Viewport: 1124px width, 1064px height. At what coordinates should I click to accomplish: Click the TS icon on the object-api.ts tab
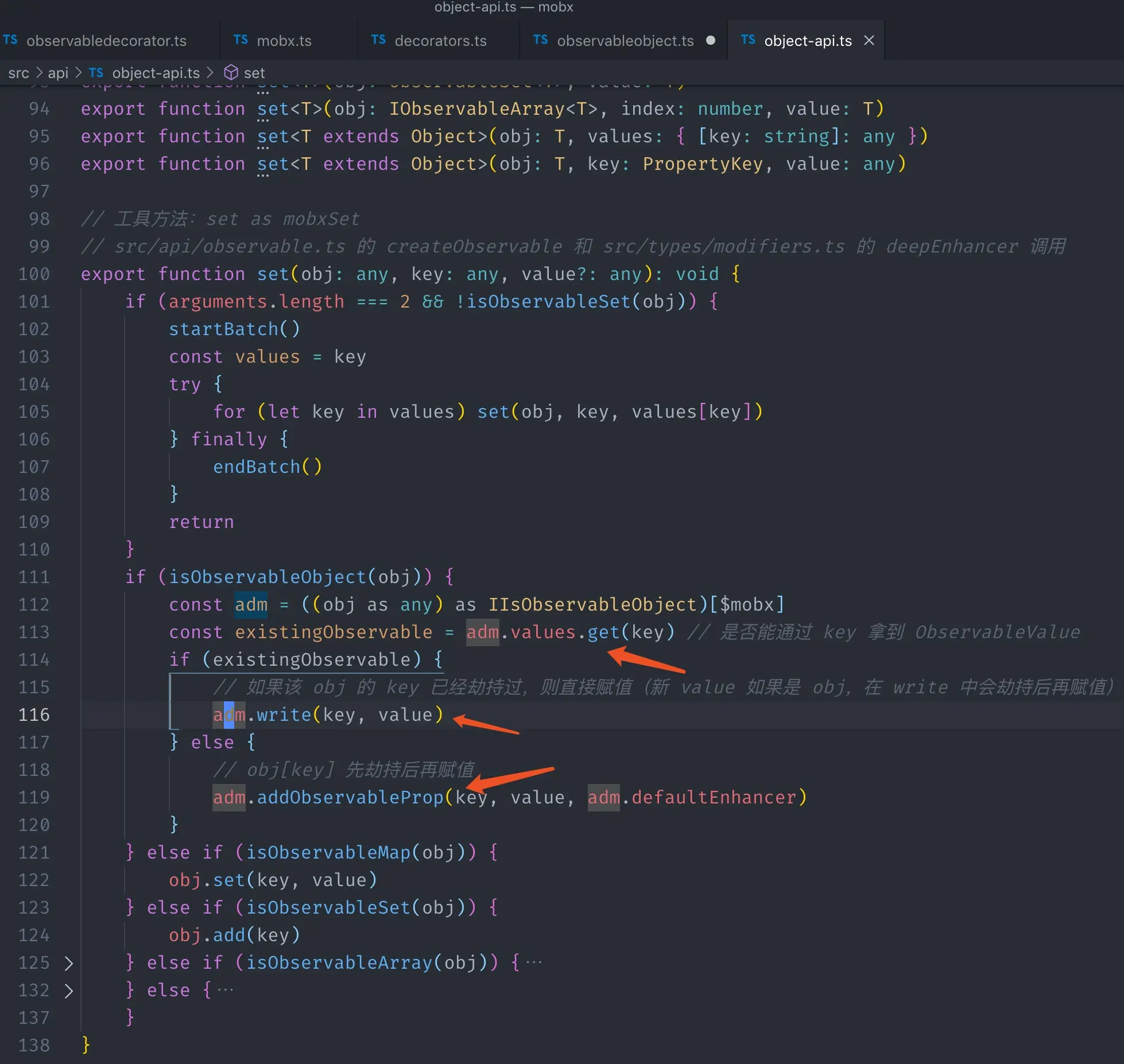coord(749,40)
